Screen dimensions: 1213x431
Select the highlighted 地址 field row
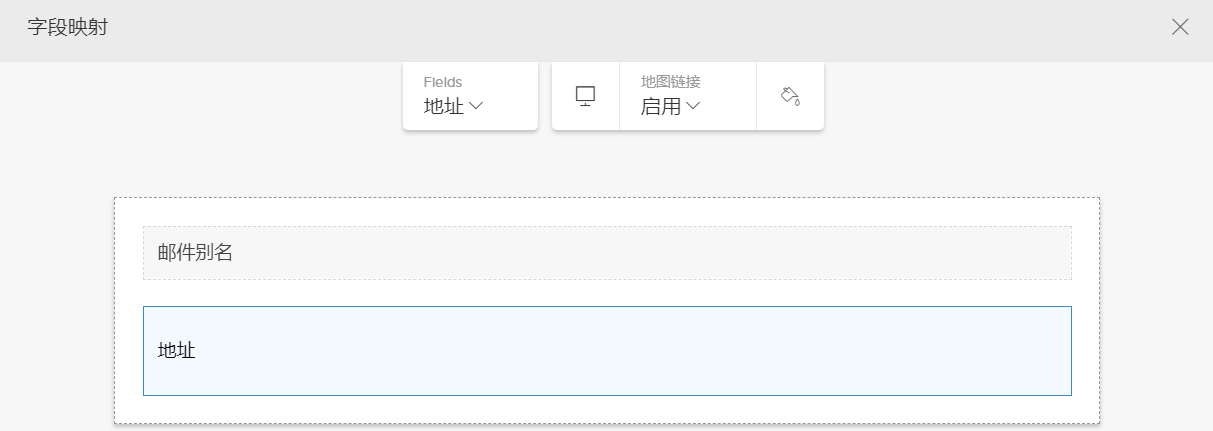tap(607, 351)
